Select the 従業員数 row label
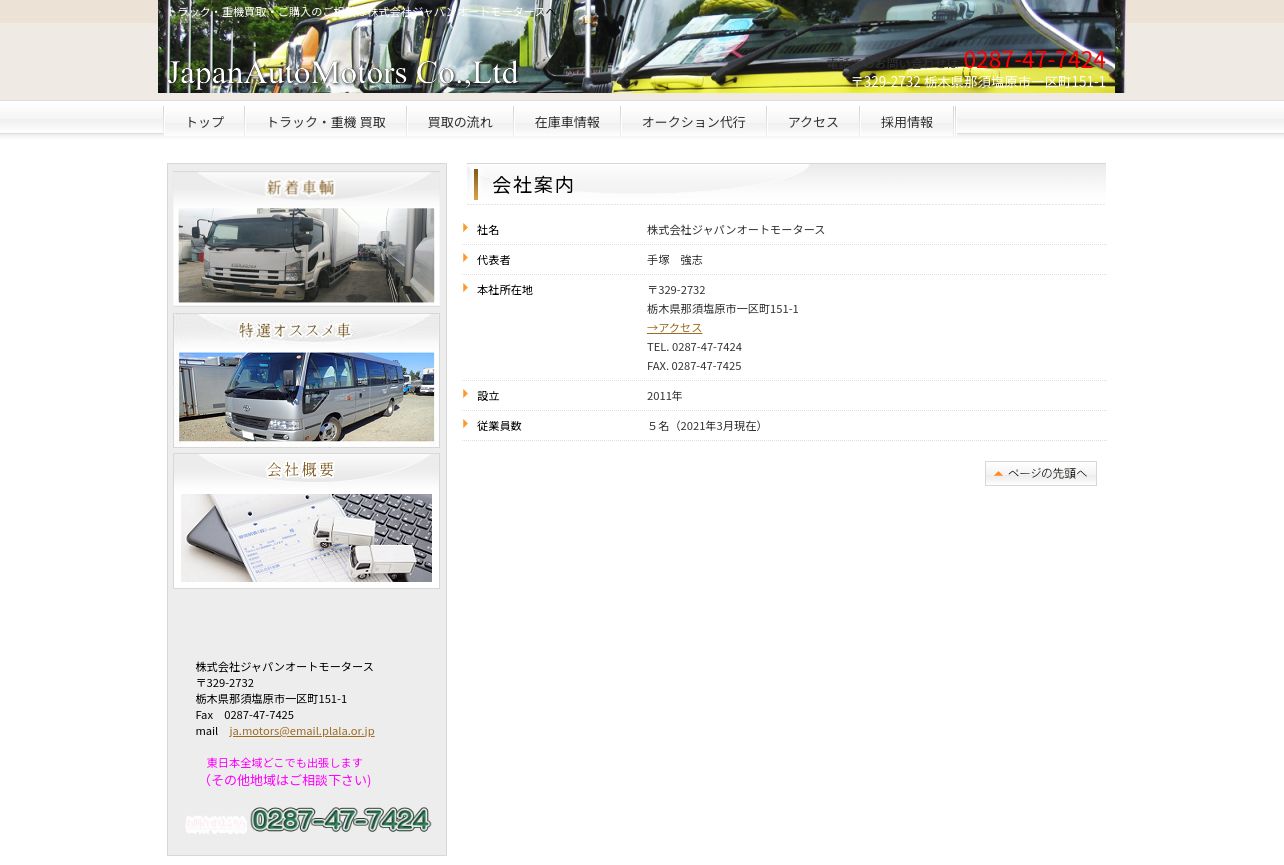 click(499, 426)
